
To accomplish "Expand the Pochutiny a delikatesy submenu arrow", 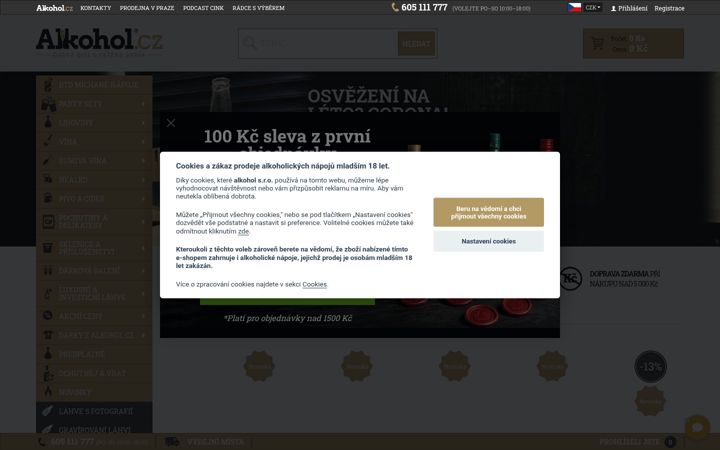I will tap(143, 221).
